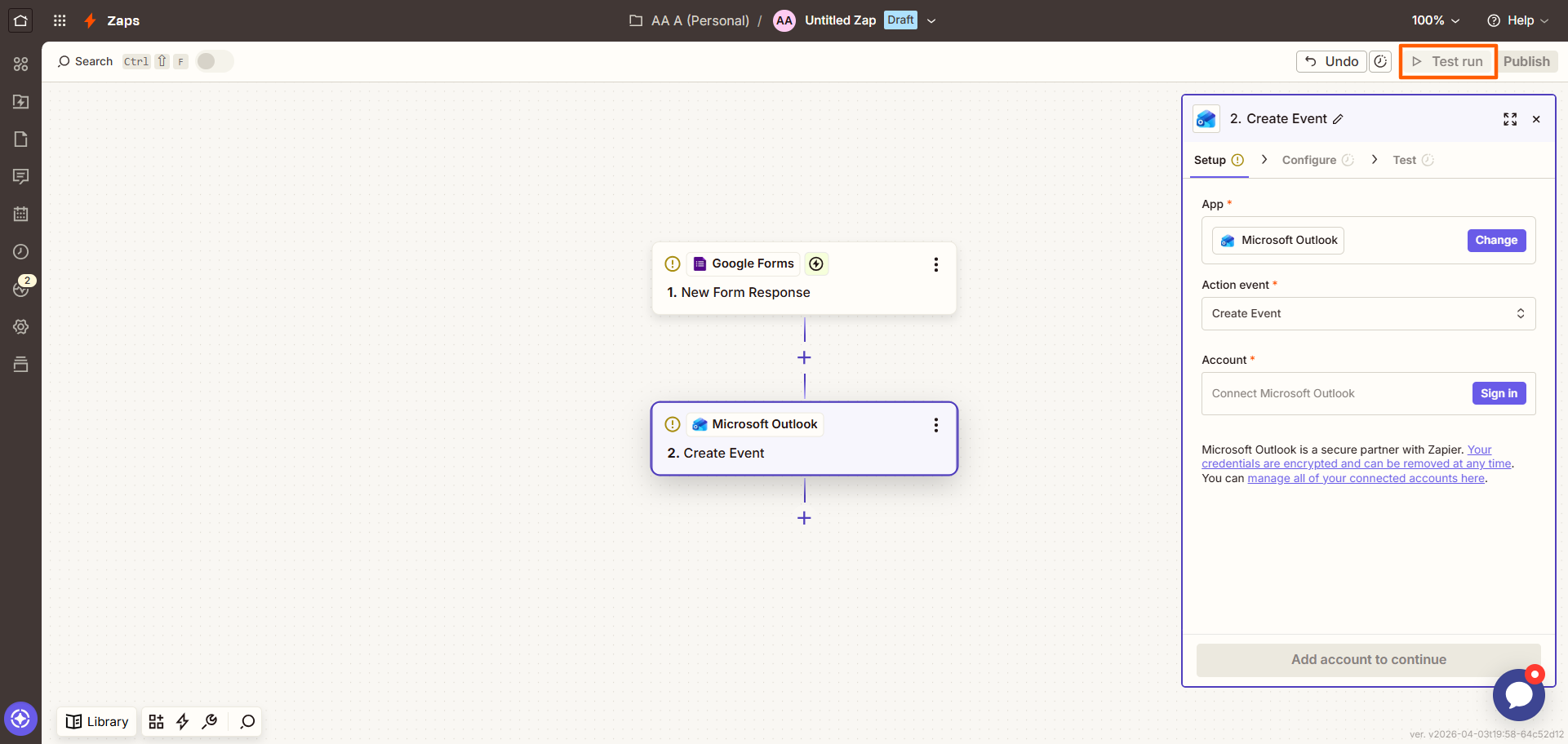The height and width of the screenshot is (744, 1568).
Task: Open the Zaps import sidebar icon
Action: point(21,101)
